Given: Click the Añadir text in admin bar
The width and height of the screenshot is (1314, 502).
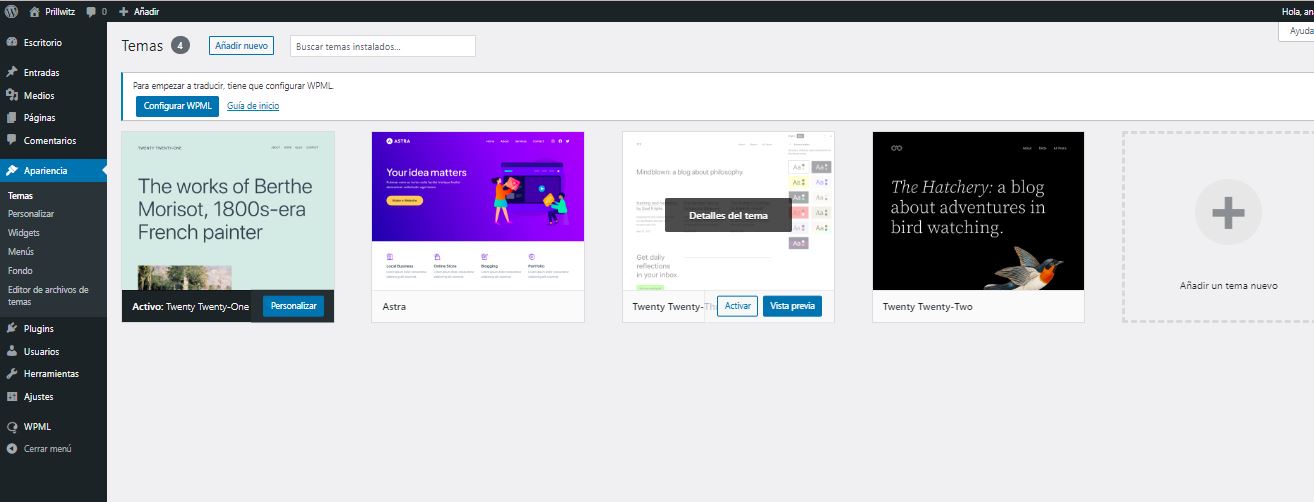Looking at the screenshot, I should pyautogui.click(x=145, y=11).
